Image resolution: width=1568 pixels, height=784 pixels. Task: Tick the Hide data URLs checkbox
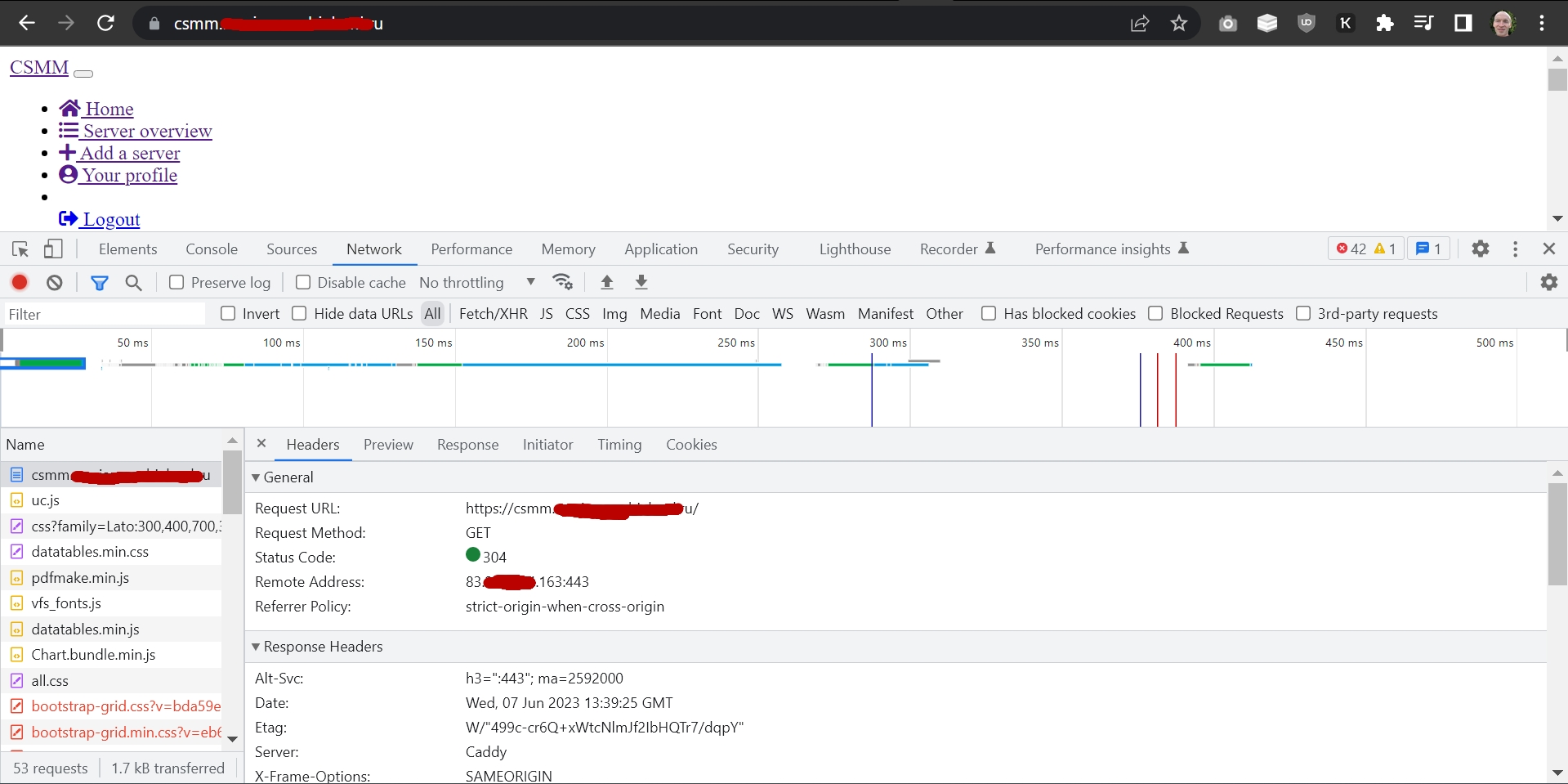tap(300, 313)
